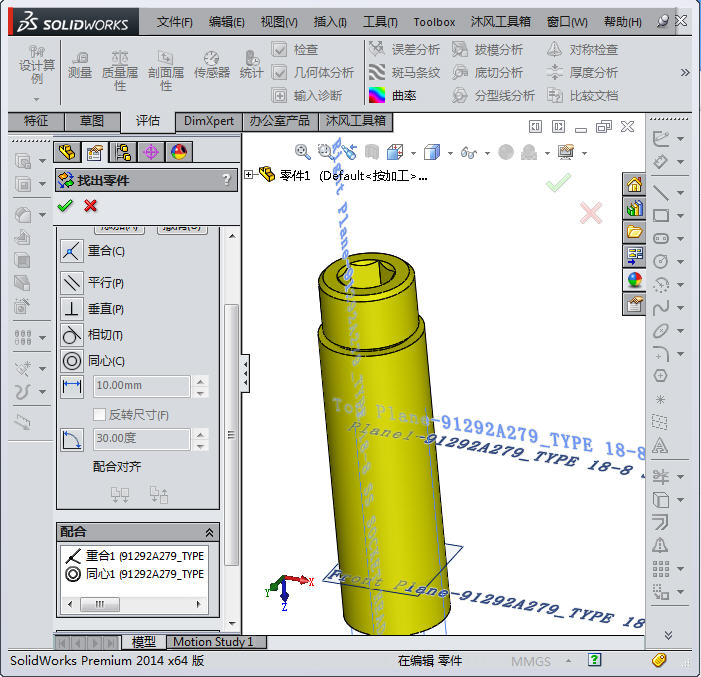The height and width of the screenshot is (677, 701).
Task: Cancel with the red X in the panel
Action: pyautogui.click(x=91, y=205)
